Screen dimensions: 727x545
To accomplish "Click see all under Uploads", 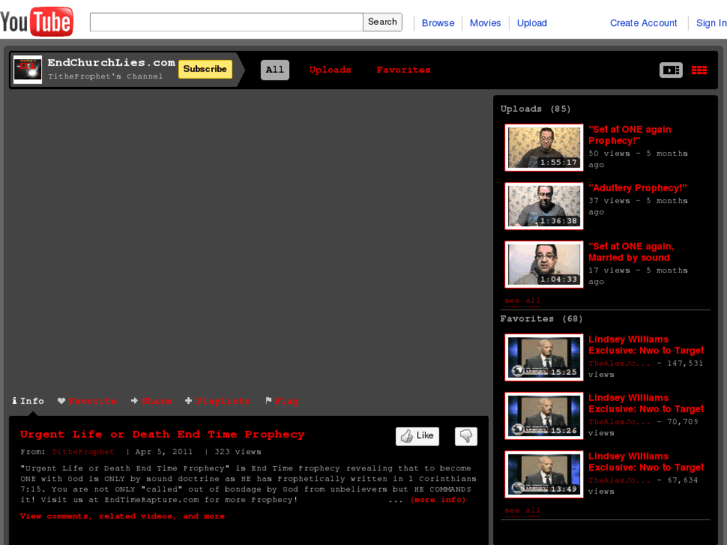I will (x=523, y=301).
